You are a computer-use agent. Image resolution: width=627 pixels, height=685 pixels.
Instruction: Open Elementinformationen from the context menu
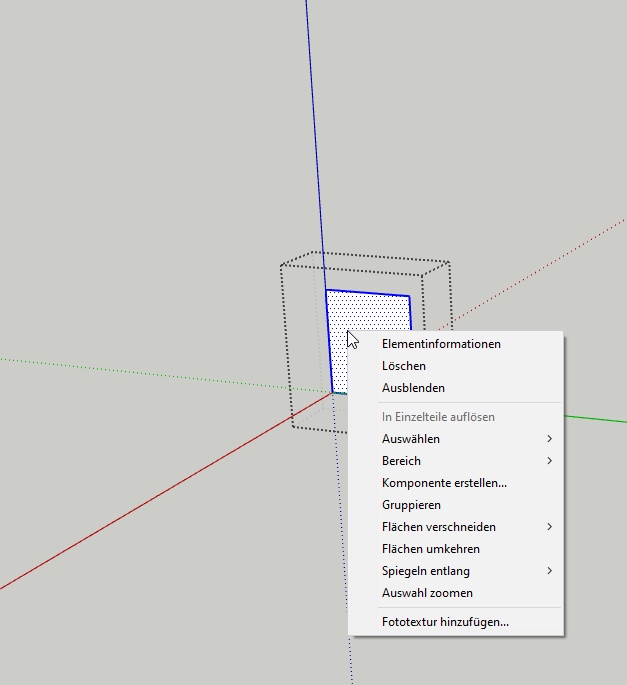tap(441, 344)
